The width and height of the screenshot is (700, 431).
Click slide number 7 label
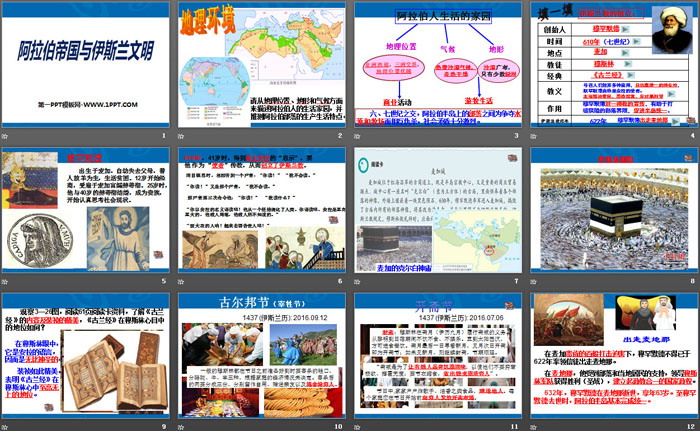[516, 281]
